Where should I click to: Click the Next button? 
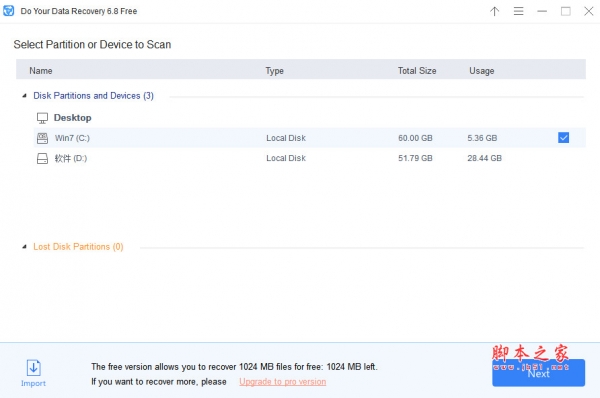click(538, 373)
